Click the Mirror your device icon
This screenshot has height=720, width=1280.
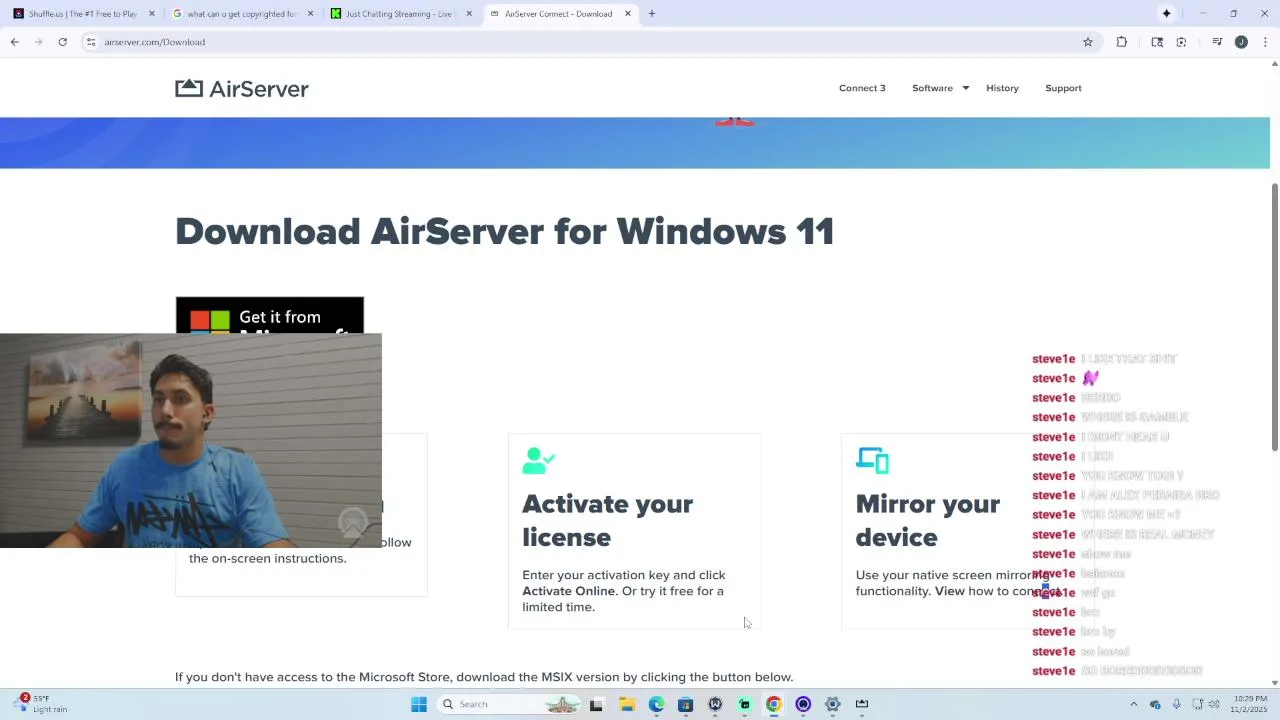click(x=872, y=460)
